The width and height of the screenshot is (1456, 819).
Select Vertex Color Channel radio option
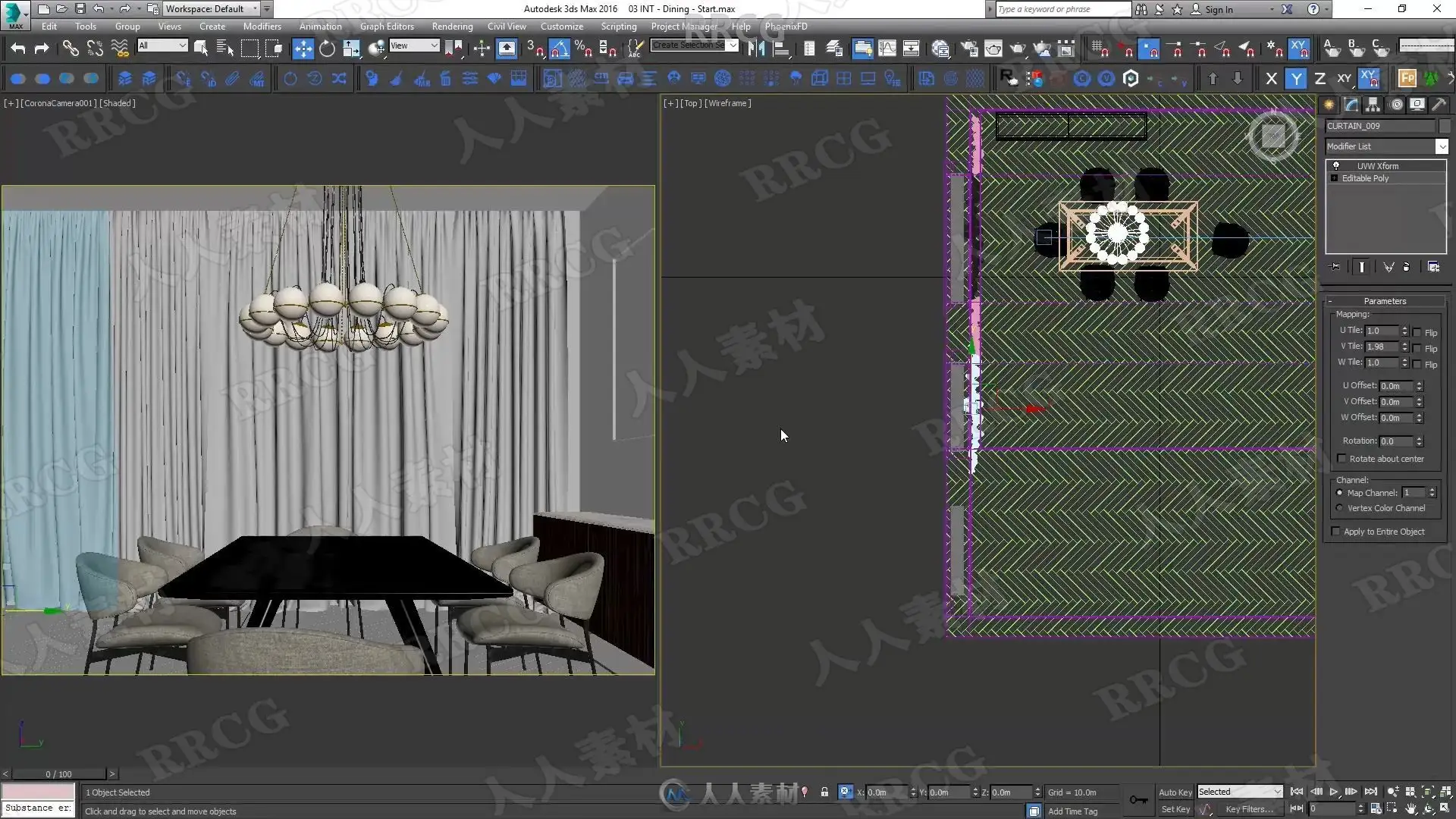pos(1339,508)
